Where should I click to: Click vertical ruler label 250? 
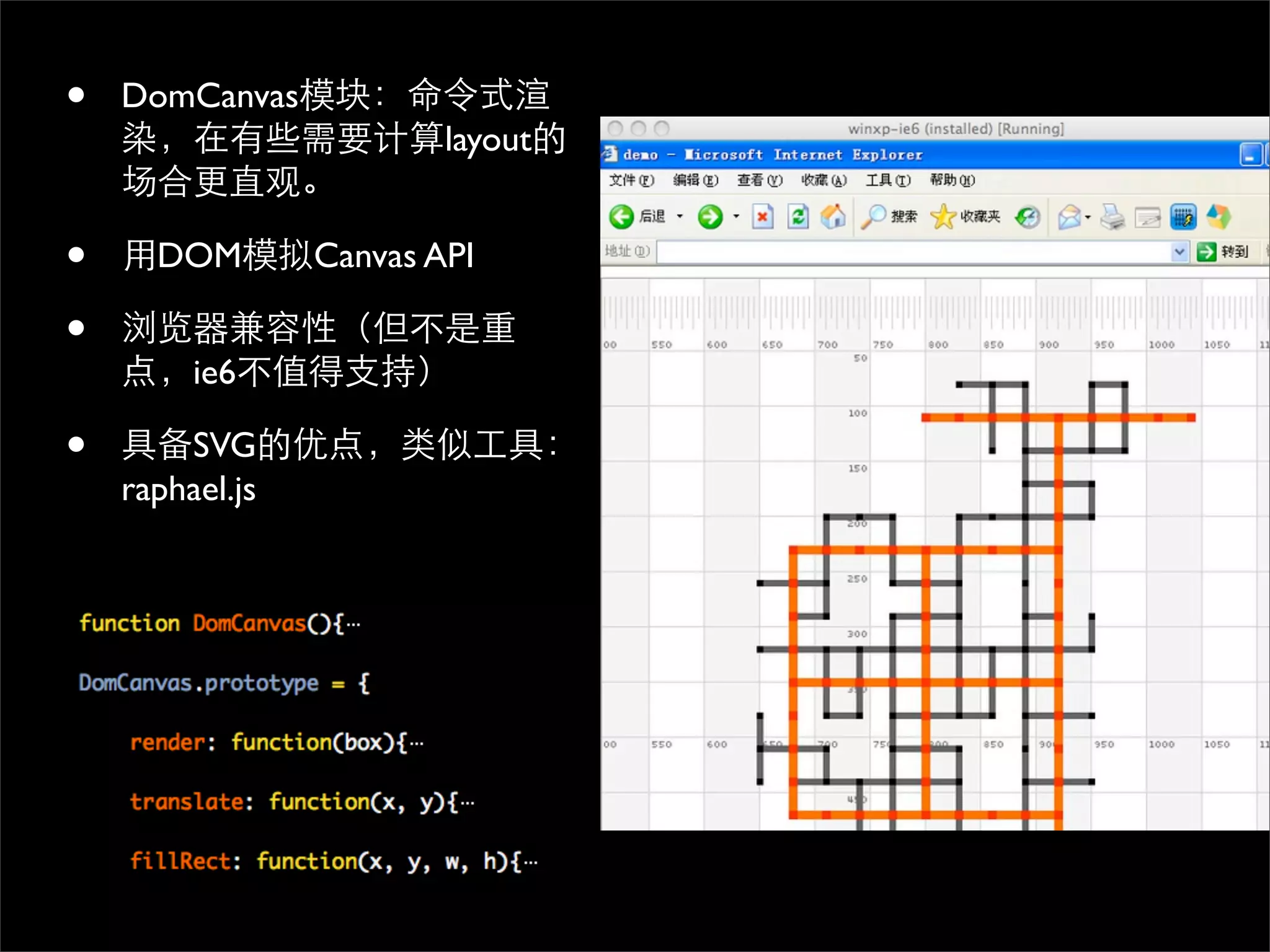858,579
